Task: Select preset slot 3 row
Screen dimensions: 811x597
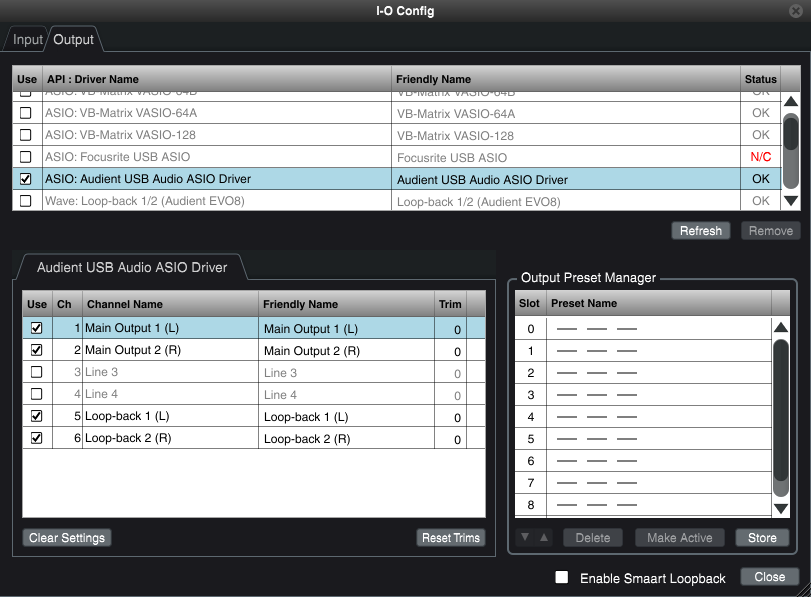Action: [643, 395]
